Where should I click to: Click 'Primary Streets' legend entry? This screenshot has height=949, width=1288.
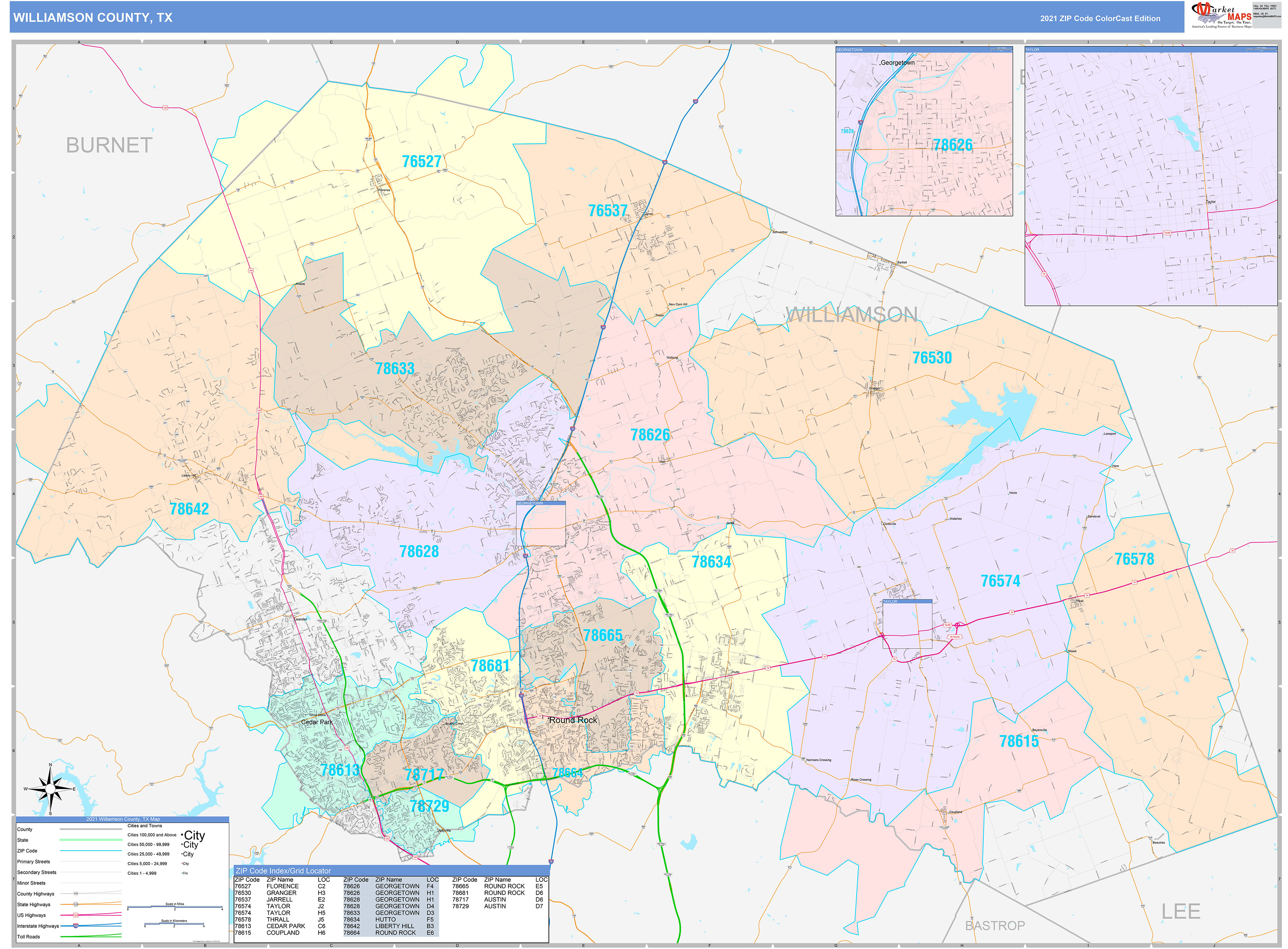point(33,862)
